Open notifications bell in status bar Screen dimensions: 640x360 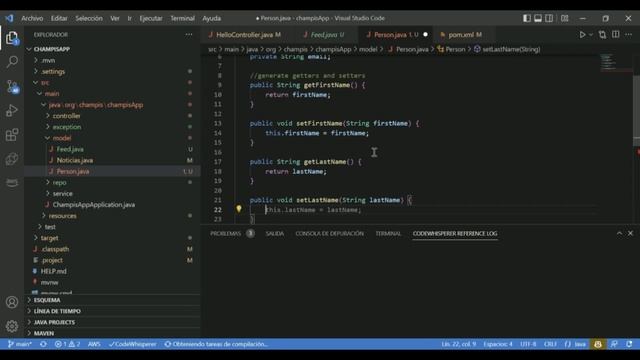pos(629,344)
